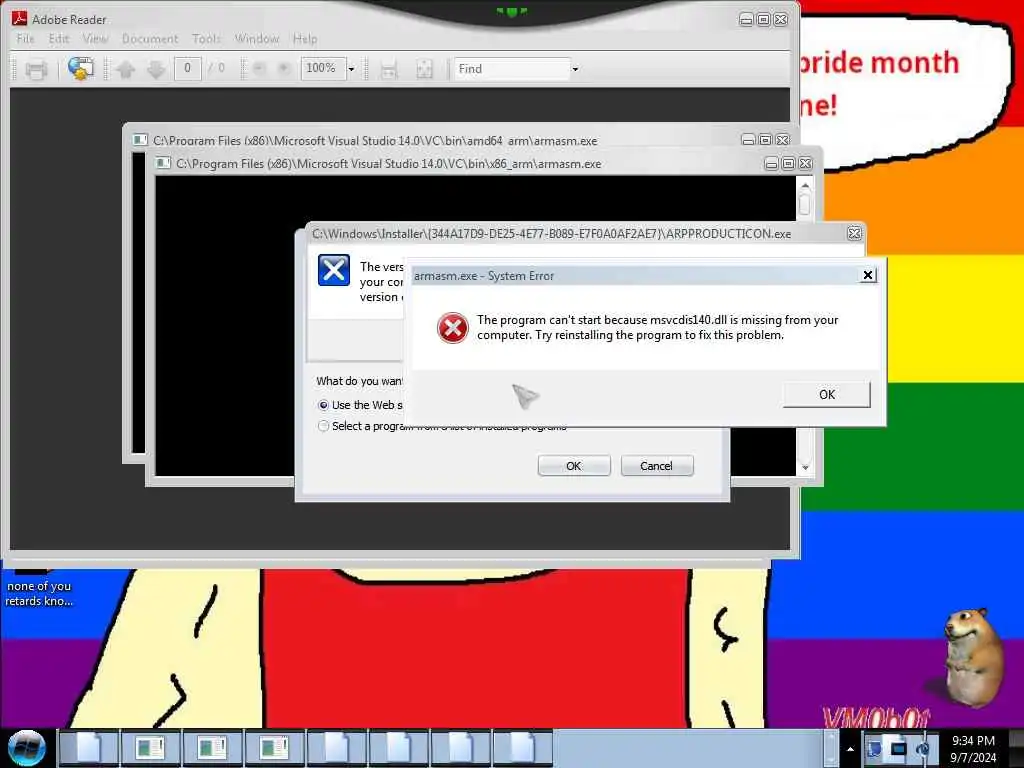
Task: Click the red error icon in System Error
Action: click(x=453, y=328)
